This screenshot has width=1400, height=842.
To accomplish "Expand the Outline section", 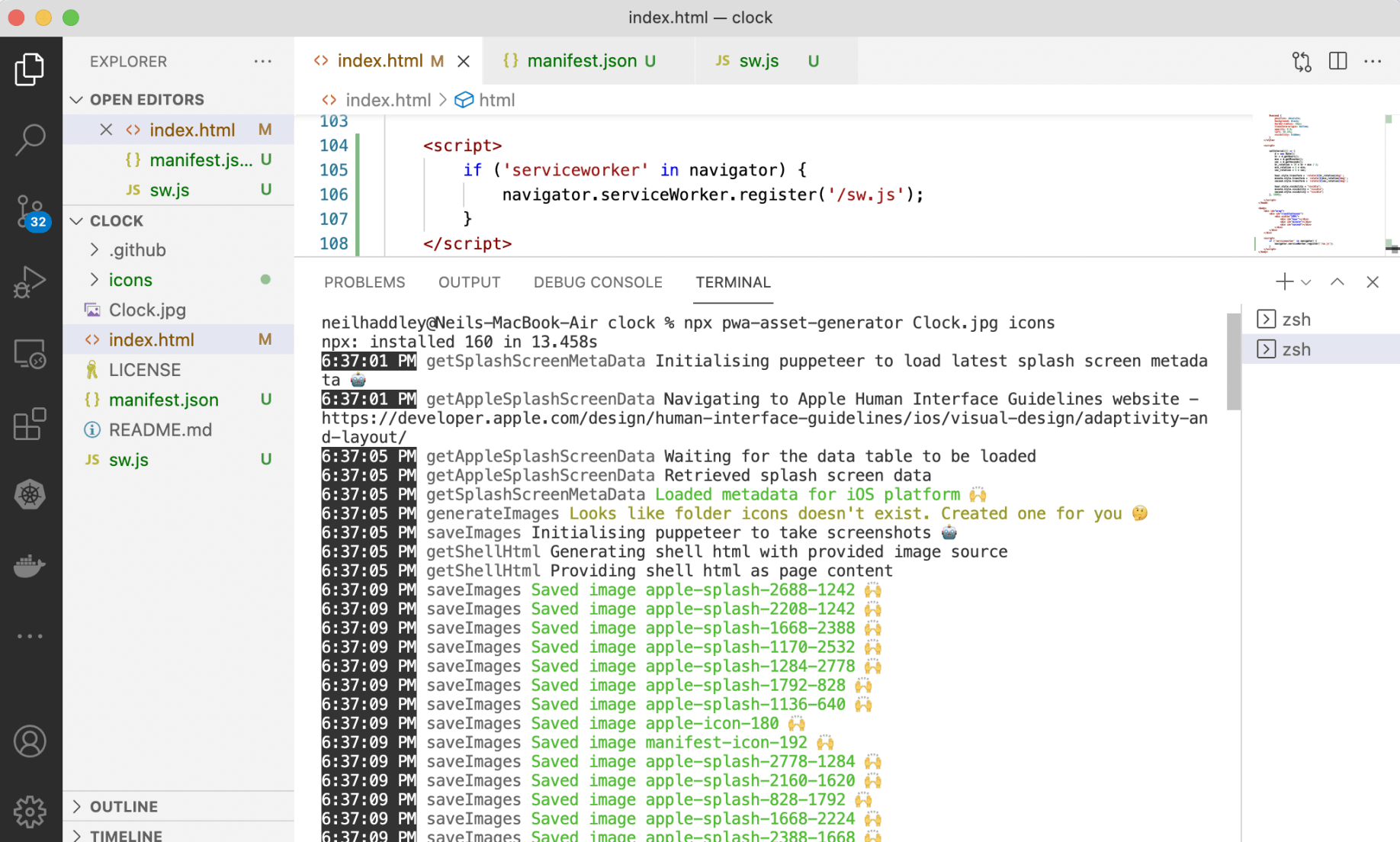I will 124,806.
